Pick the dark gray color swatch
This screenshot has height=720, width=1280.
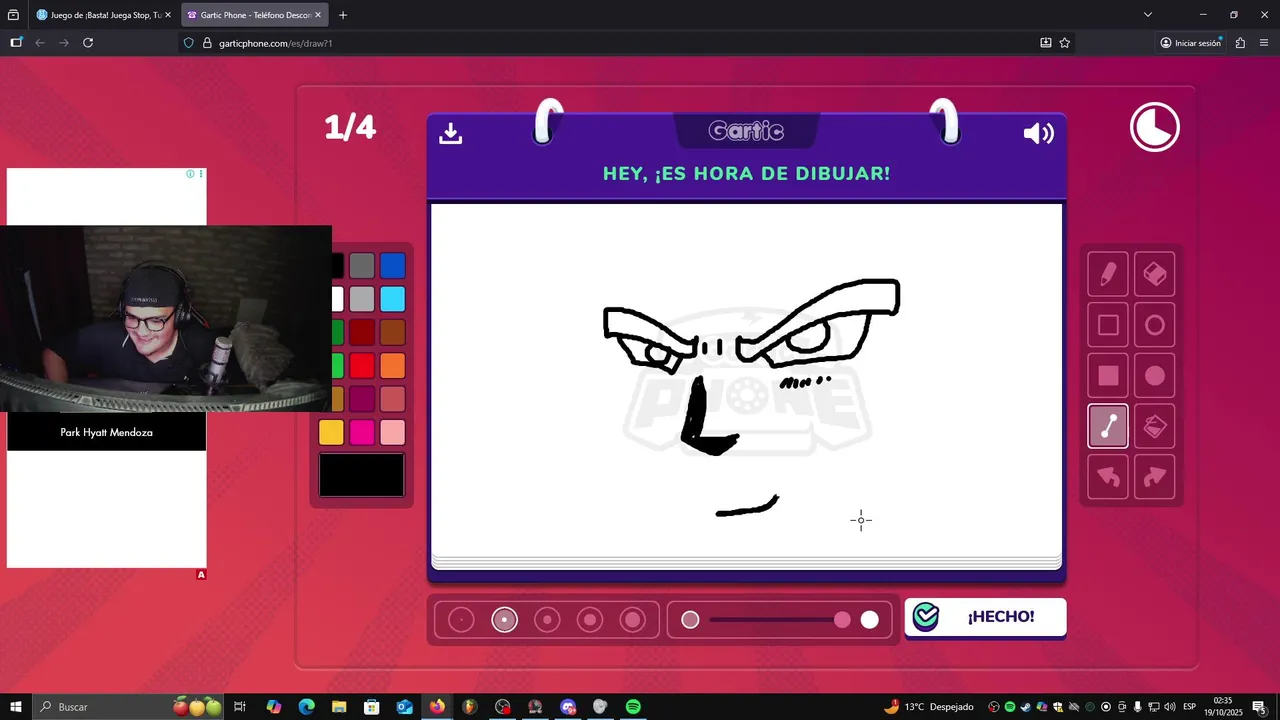362,266
